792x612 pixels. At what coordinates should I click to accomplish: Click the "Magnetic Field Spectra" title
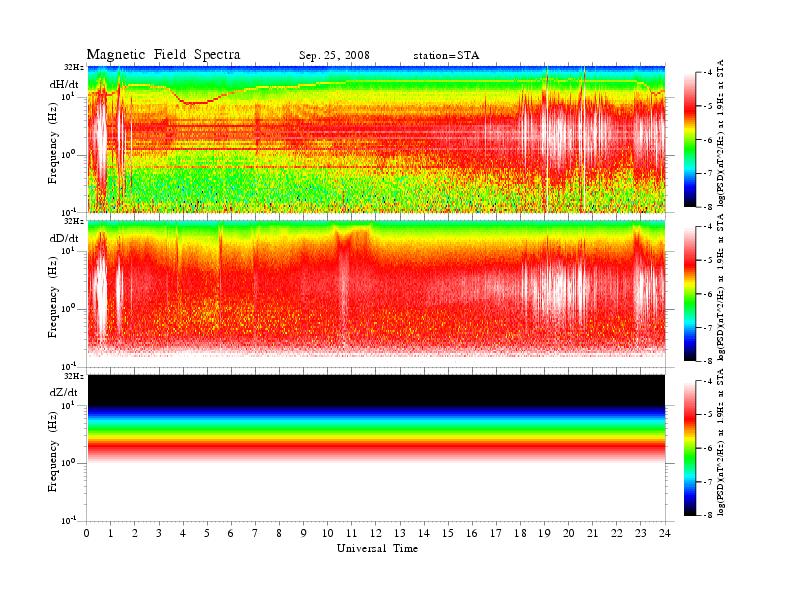163,55
